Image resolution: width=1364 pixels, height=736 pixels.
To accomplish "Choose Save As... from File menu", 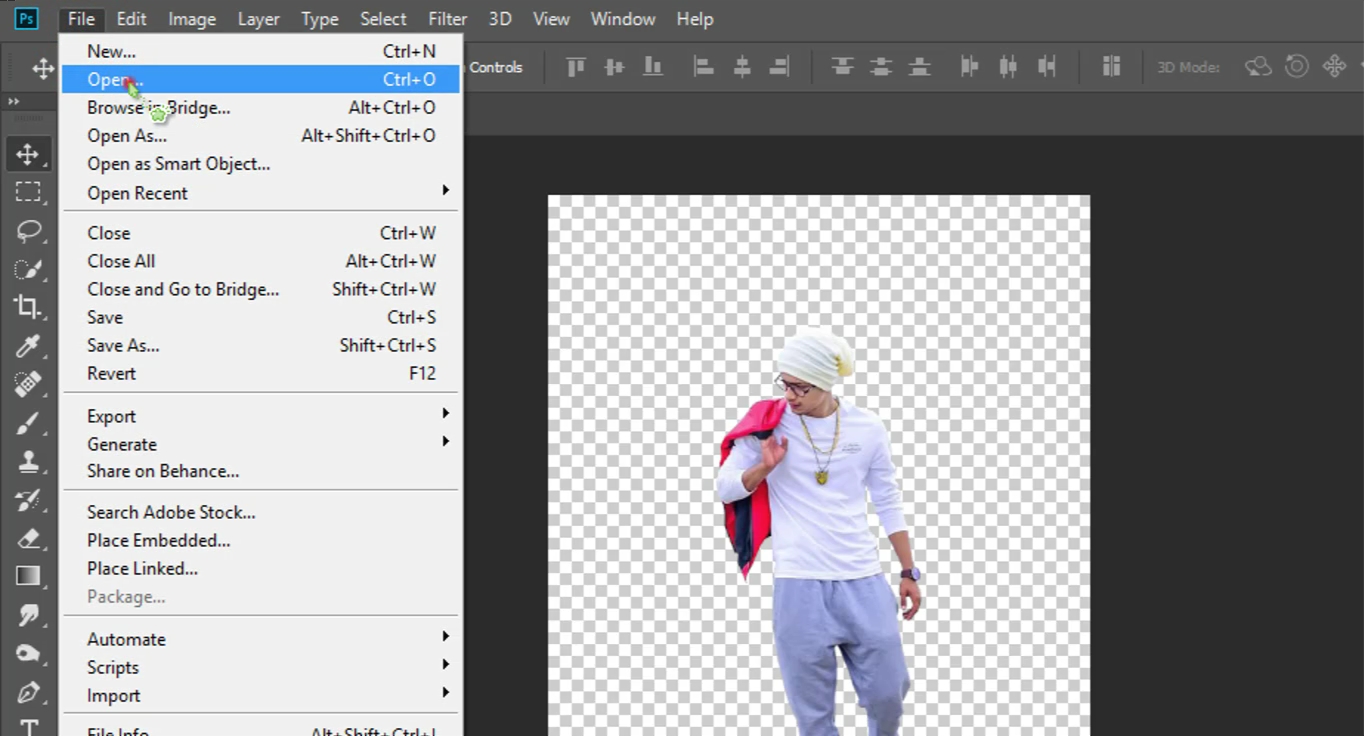I will [123, 345].
